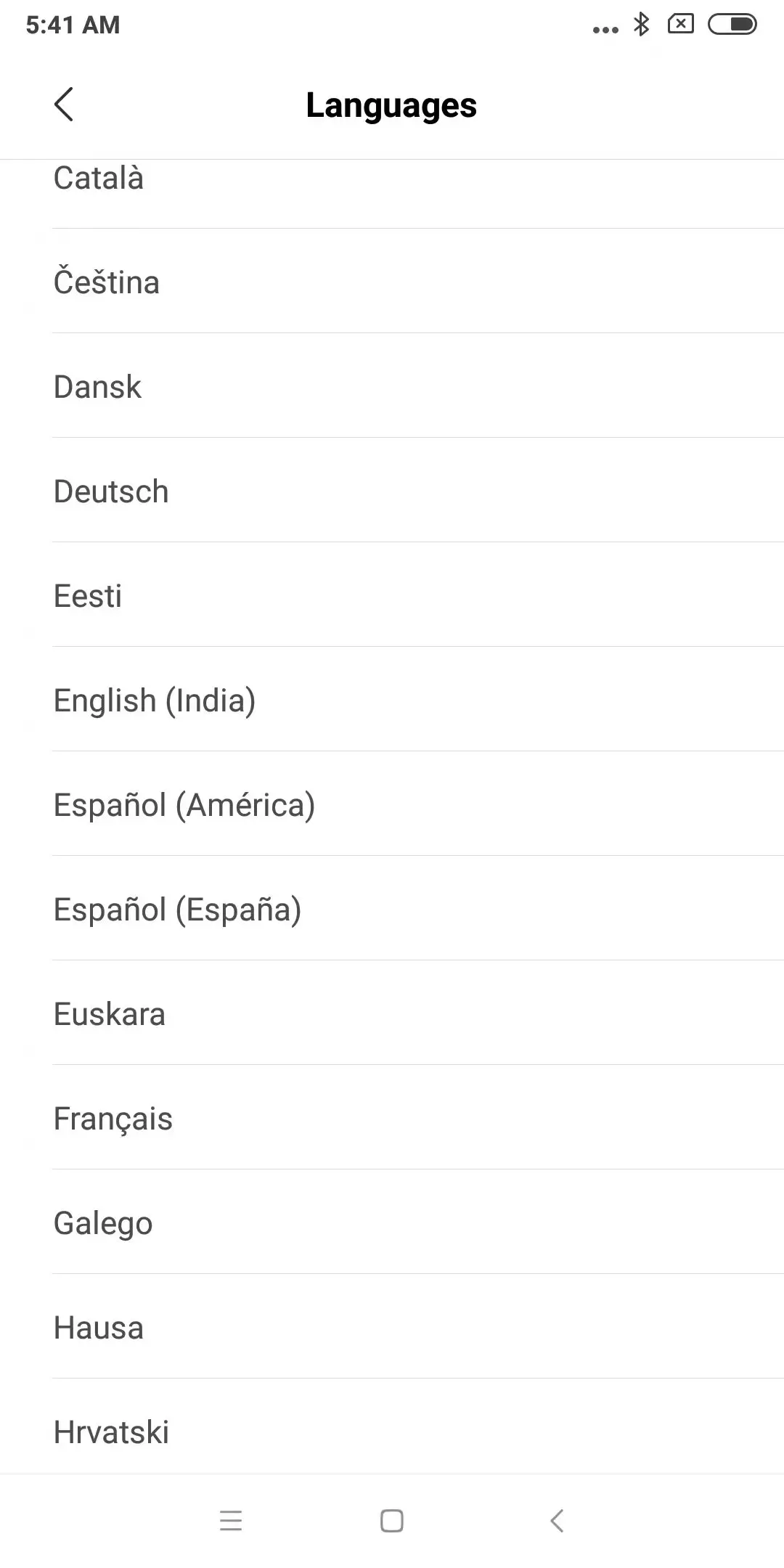
Task: Choose Dansk from the list
Action: click(x=392, y=385)
